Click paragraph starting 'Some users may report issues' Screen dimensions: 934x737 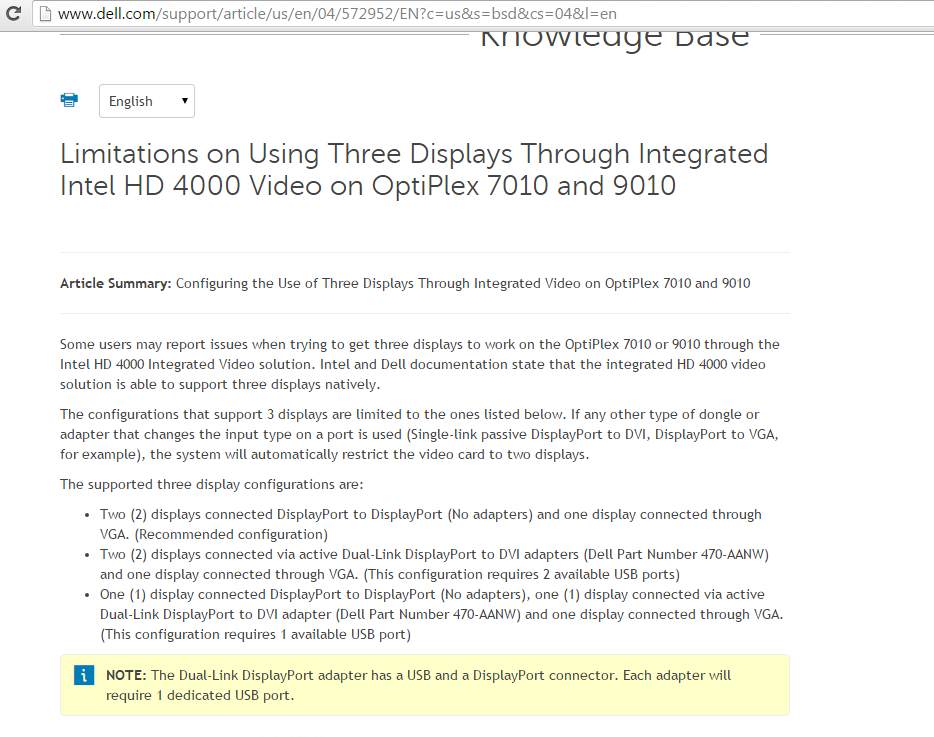tap(419, 364)
